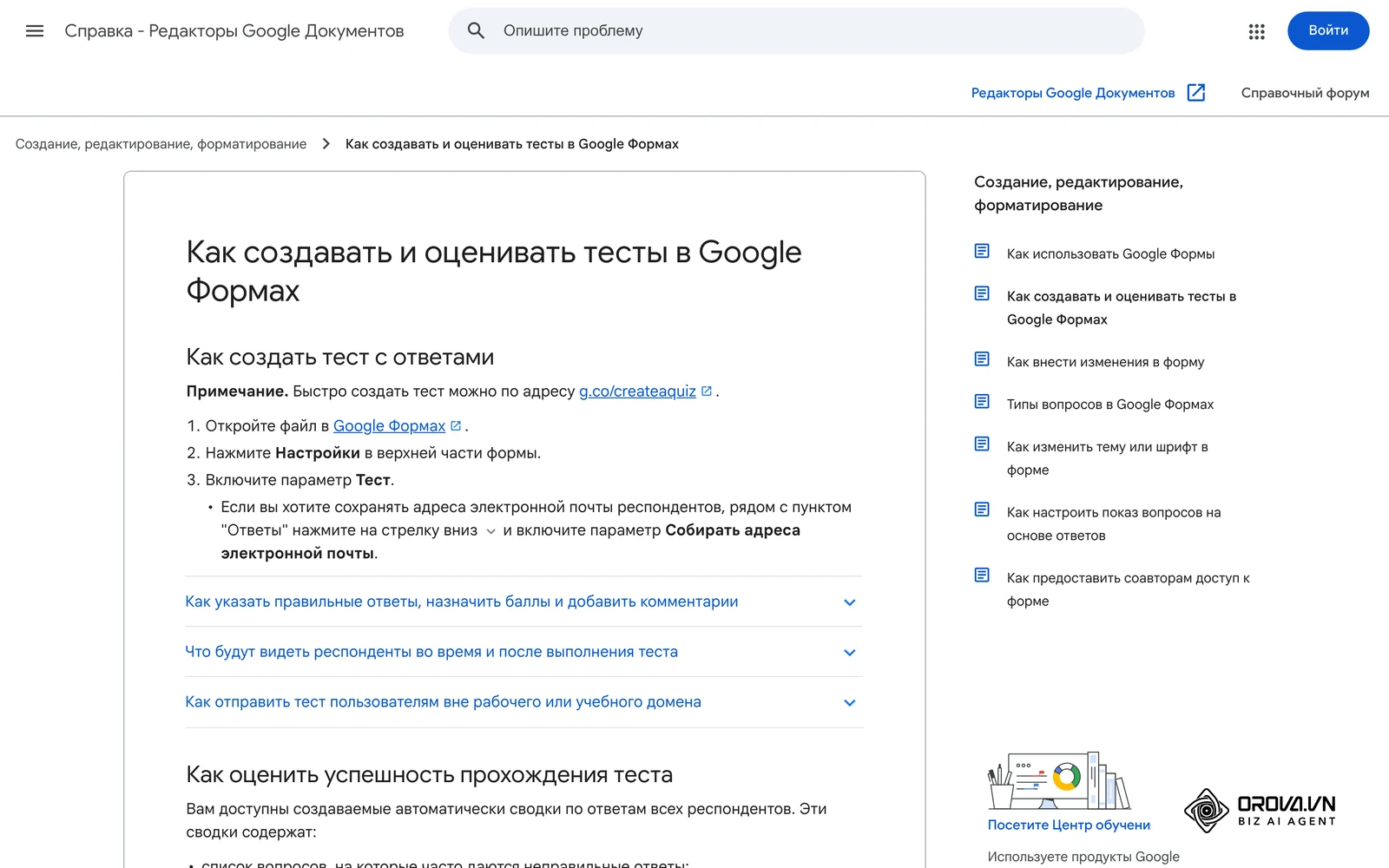Screen dimensions: 1389x868
Task: Click document icon next to Как создавать и оценивать тесты
Action: pyautogui.click(x=982, y=294)
